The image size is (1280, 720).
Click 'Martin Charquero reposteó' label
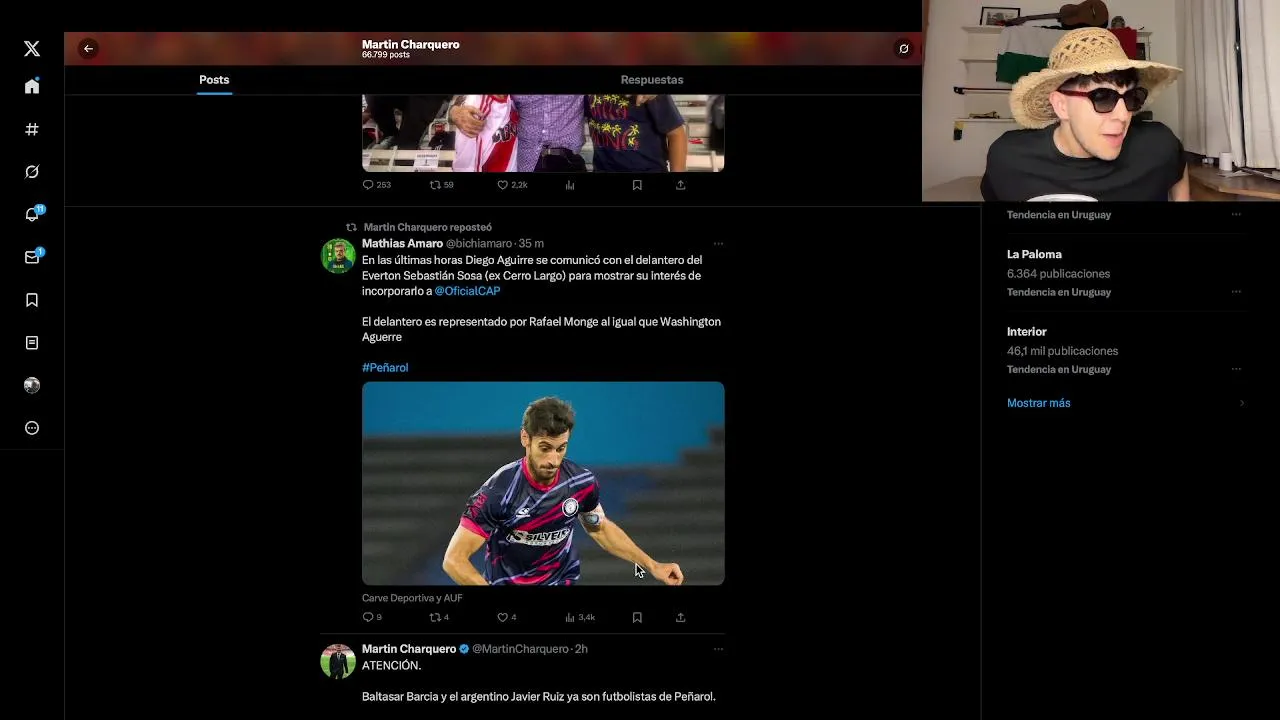coord(427,227)
